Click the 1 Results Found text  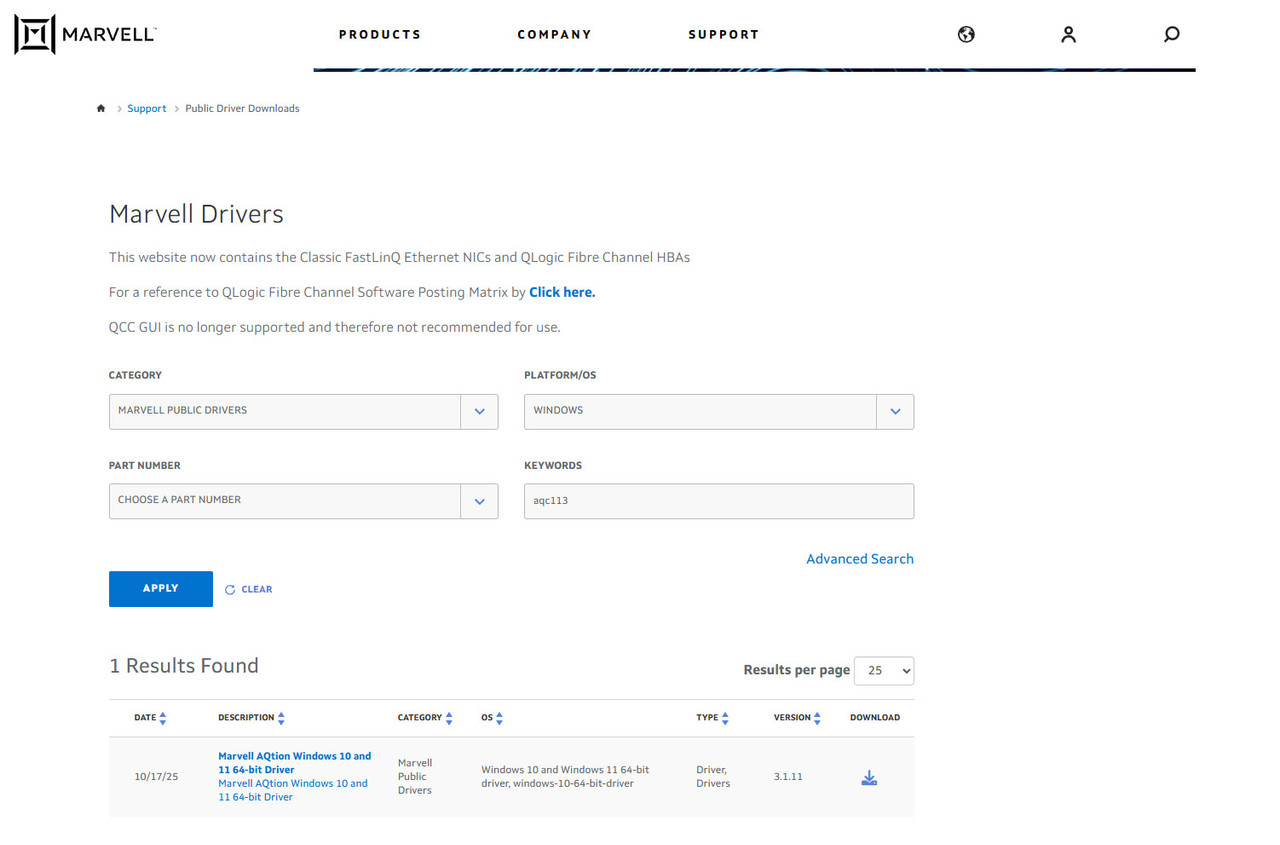pos(184,666)
